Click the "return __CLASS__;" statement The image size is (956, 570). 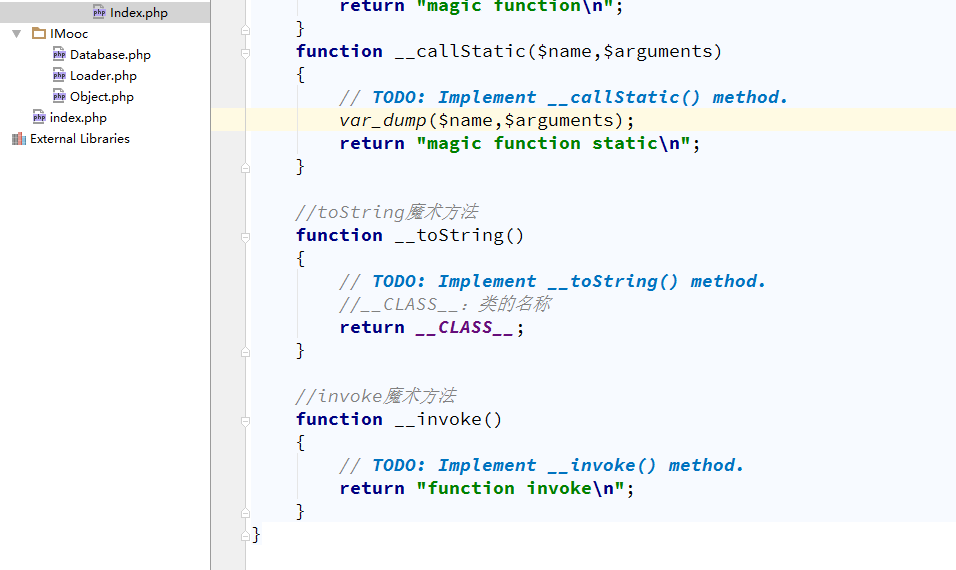tap(432, 327)
